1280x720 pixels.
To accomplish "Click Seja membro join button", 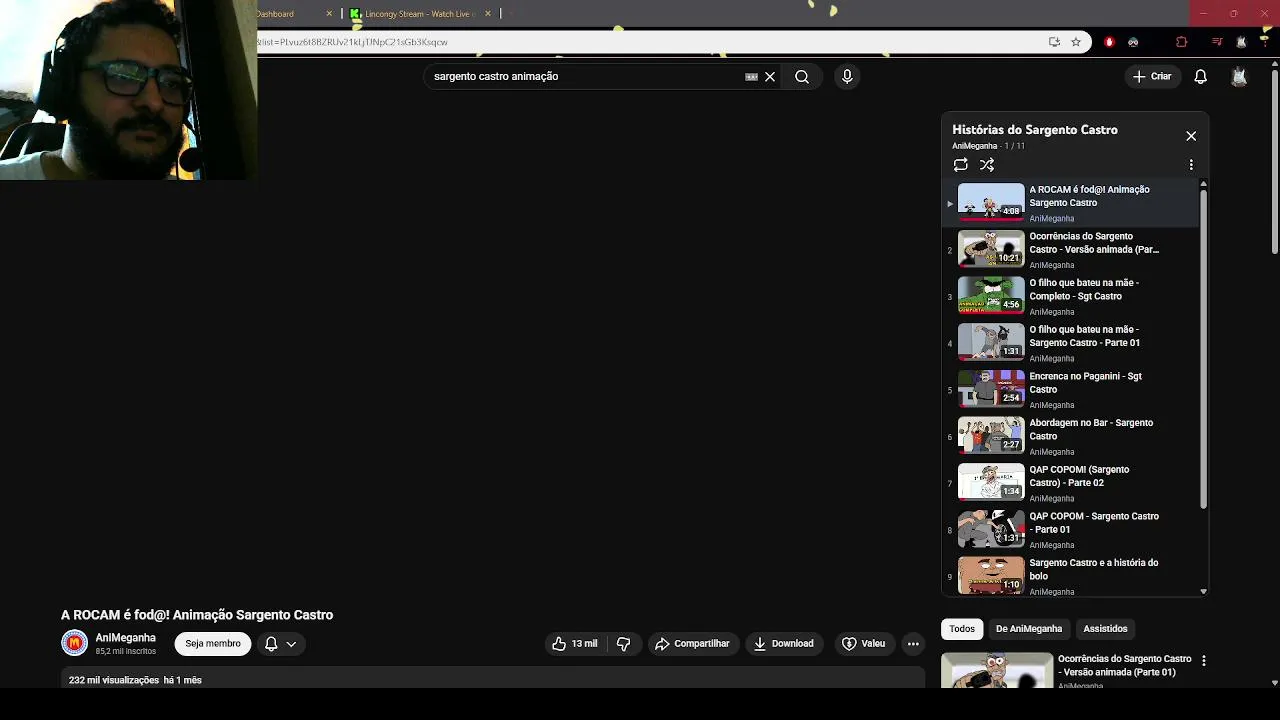I will click(x=213, y=644).
